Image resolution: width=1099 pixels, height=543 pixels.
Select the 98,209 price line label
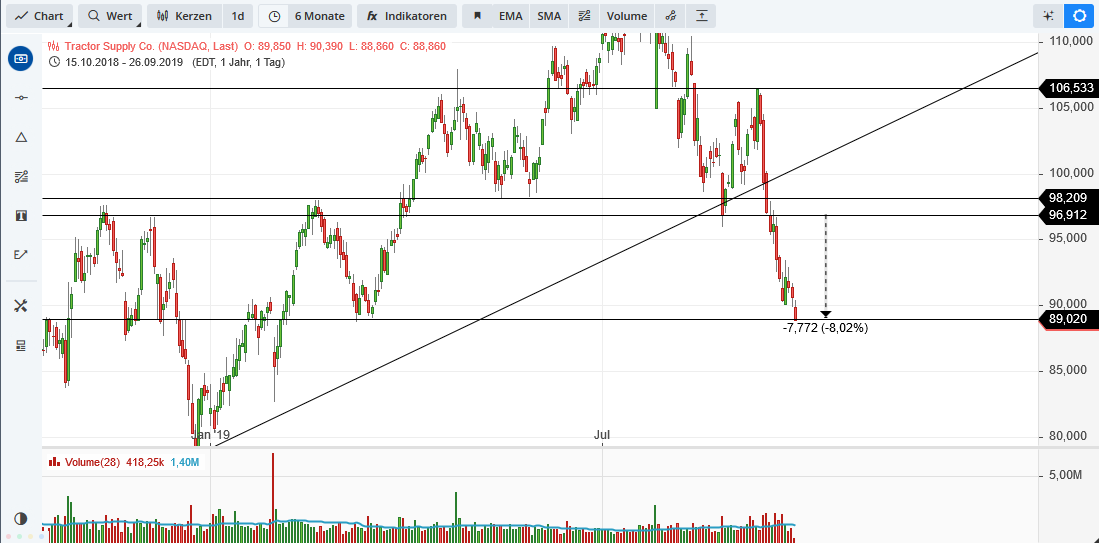[x=1067, y=198]
